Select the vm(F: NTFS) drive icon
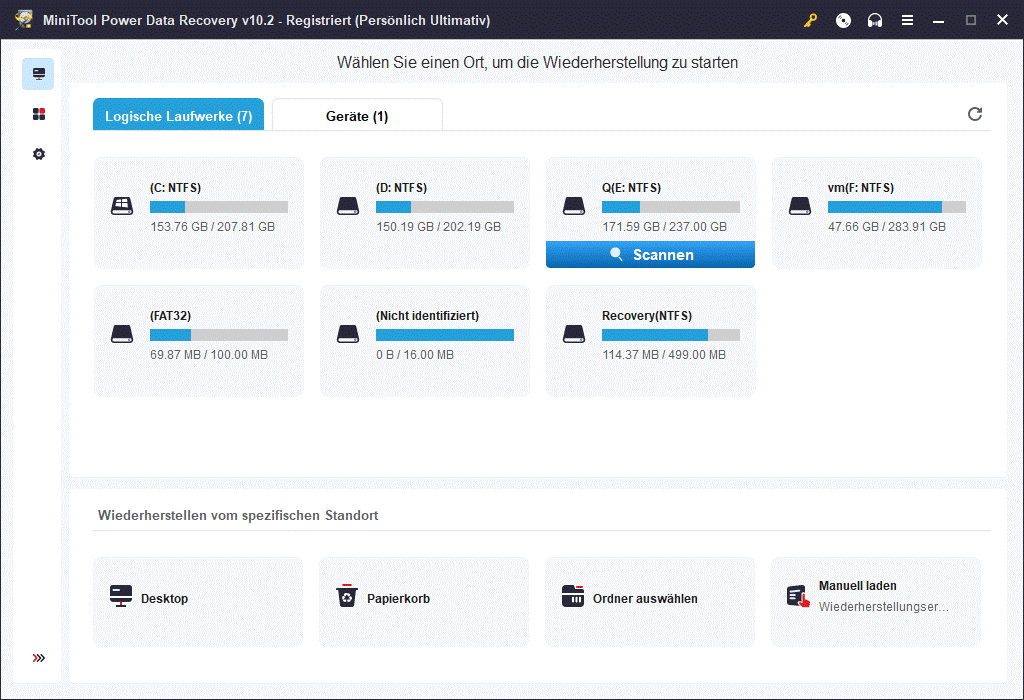This screenshot has height=700, width=1024. click(800, 206)
